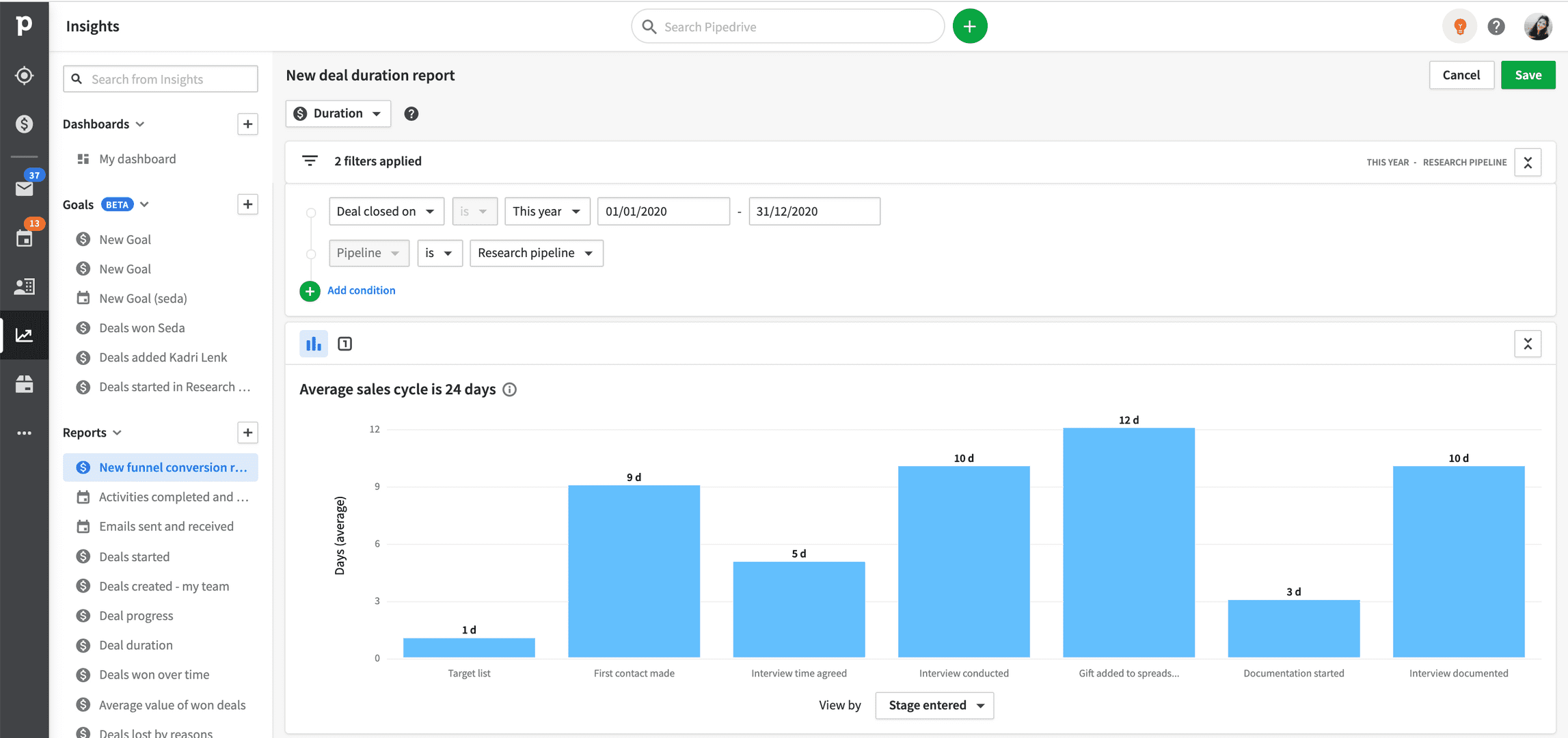Add a new report with plus button

click(247, 433)
